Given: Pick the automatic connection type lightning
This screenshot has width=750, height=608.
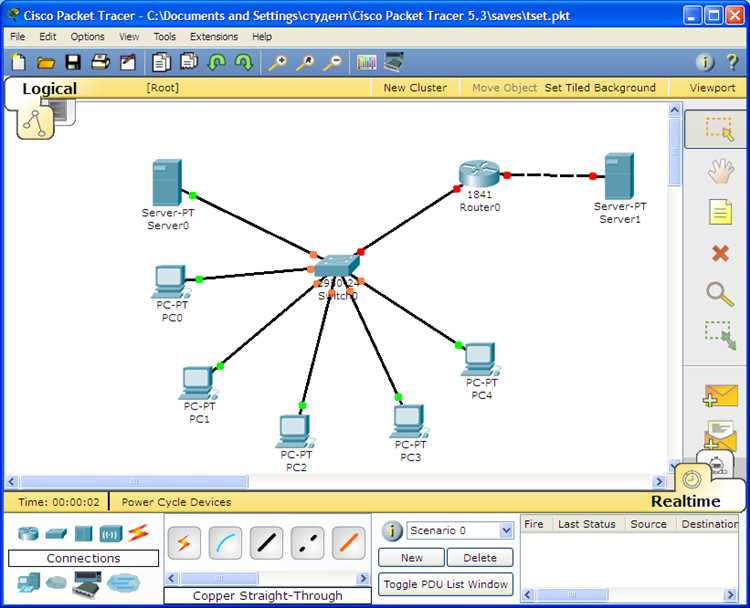Looking at the screenshot, I should pyautogui.click(x=184, y=543).
